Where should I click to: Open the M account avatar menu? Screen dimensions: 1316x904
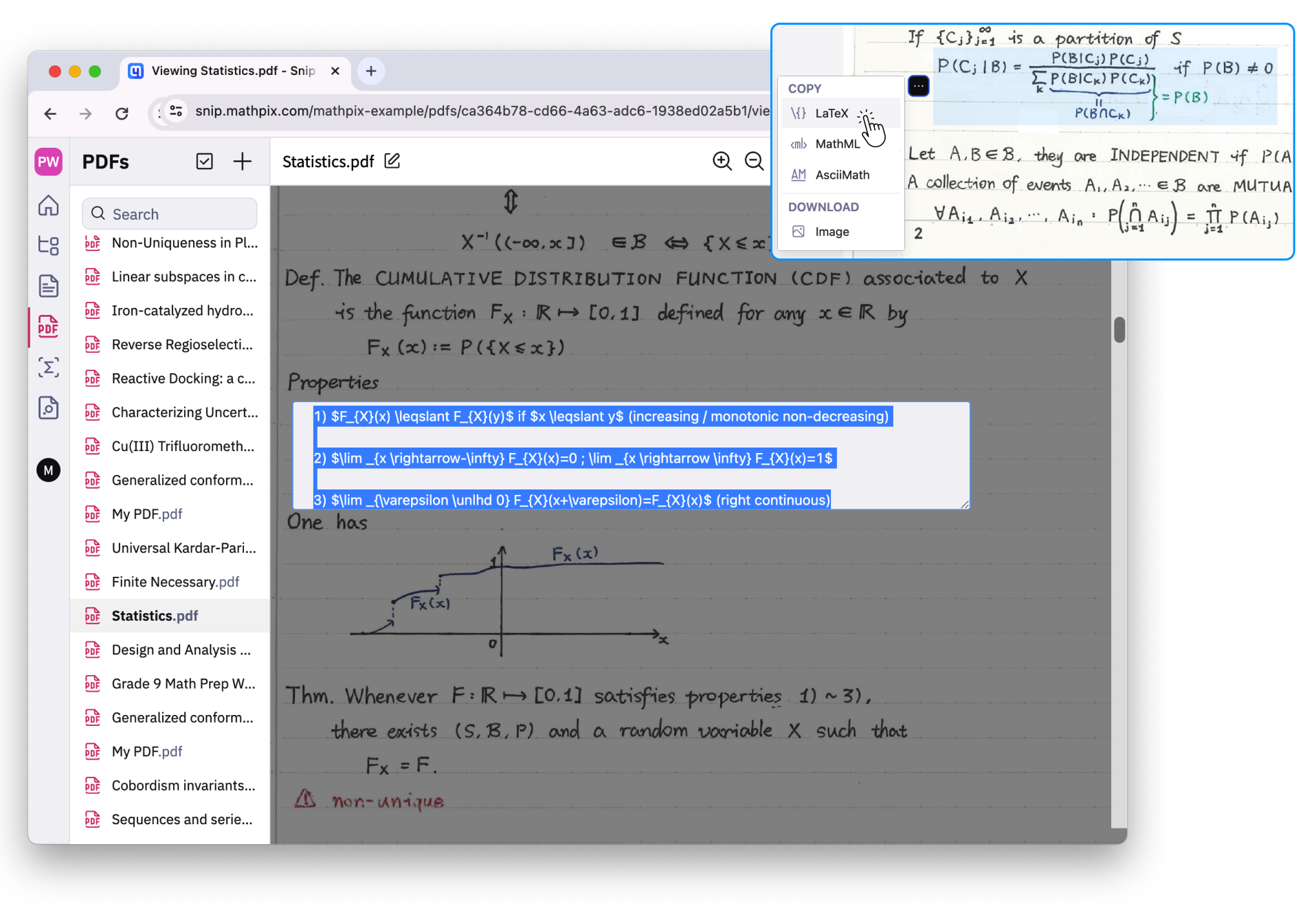(x=48, y=470)
